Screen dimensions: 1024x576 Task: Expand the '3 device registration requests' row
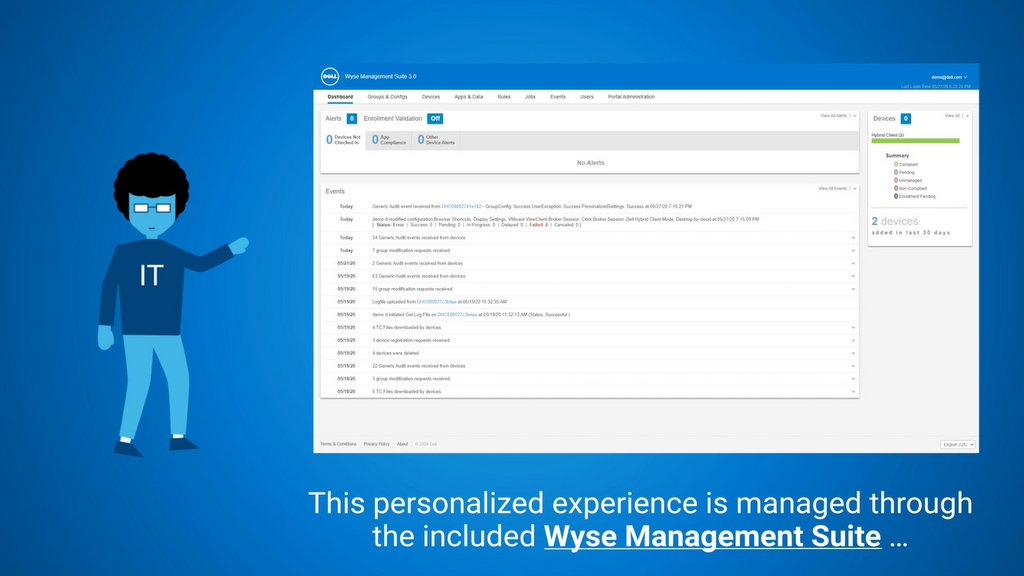point(853,340)
